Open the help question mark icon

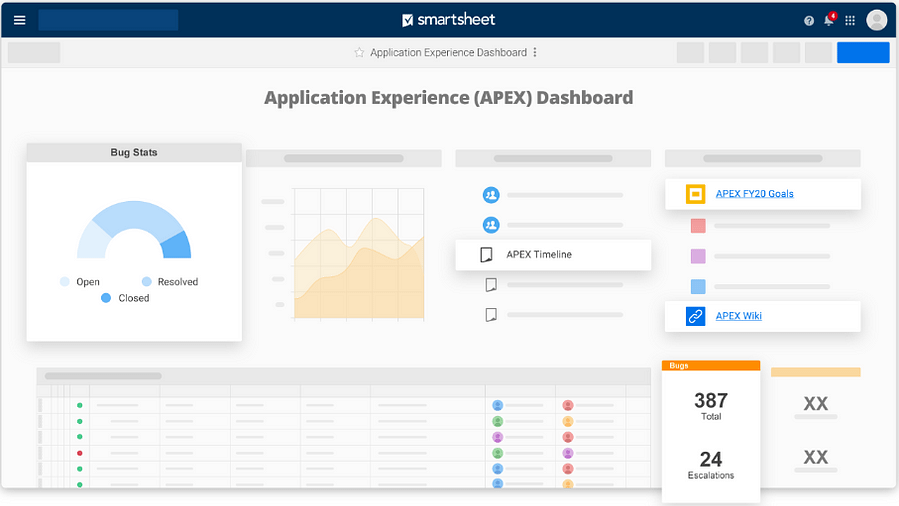click(x=809, y=21)
